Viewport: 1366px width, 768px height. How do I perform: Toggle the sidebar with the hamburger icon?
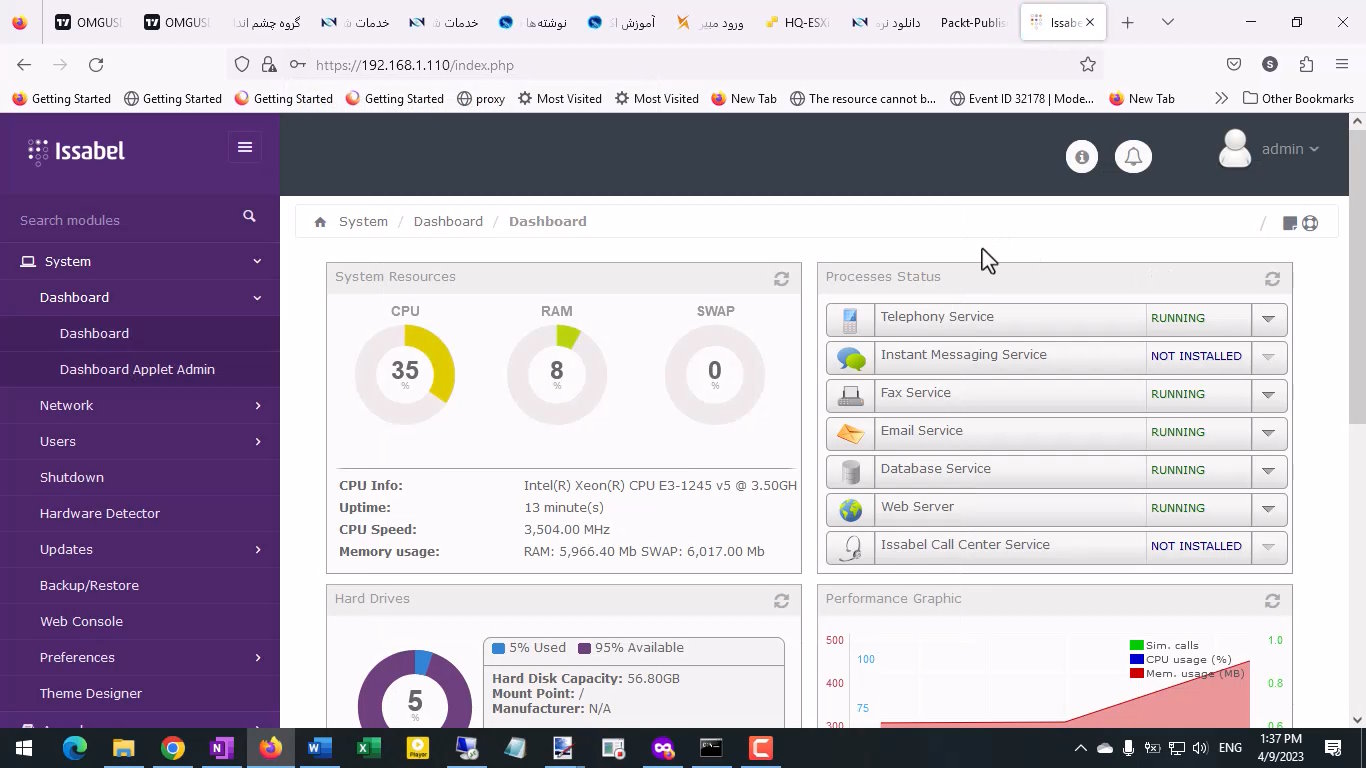(x=245, y=147)
